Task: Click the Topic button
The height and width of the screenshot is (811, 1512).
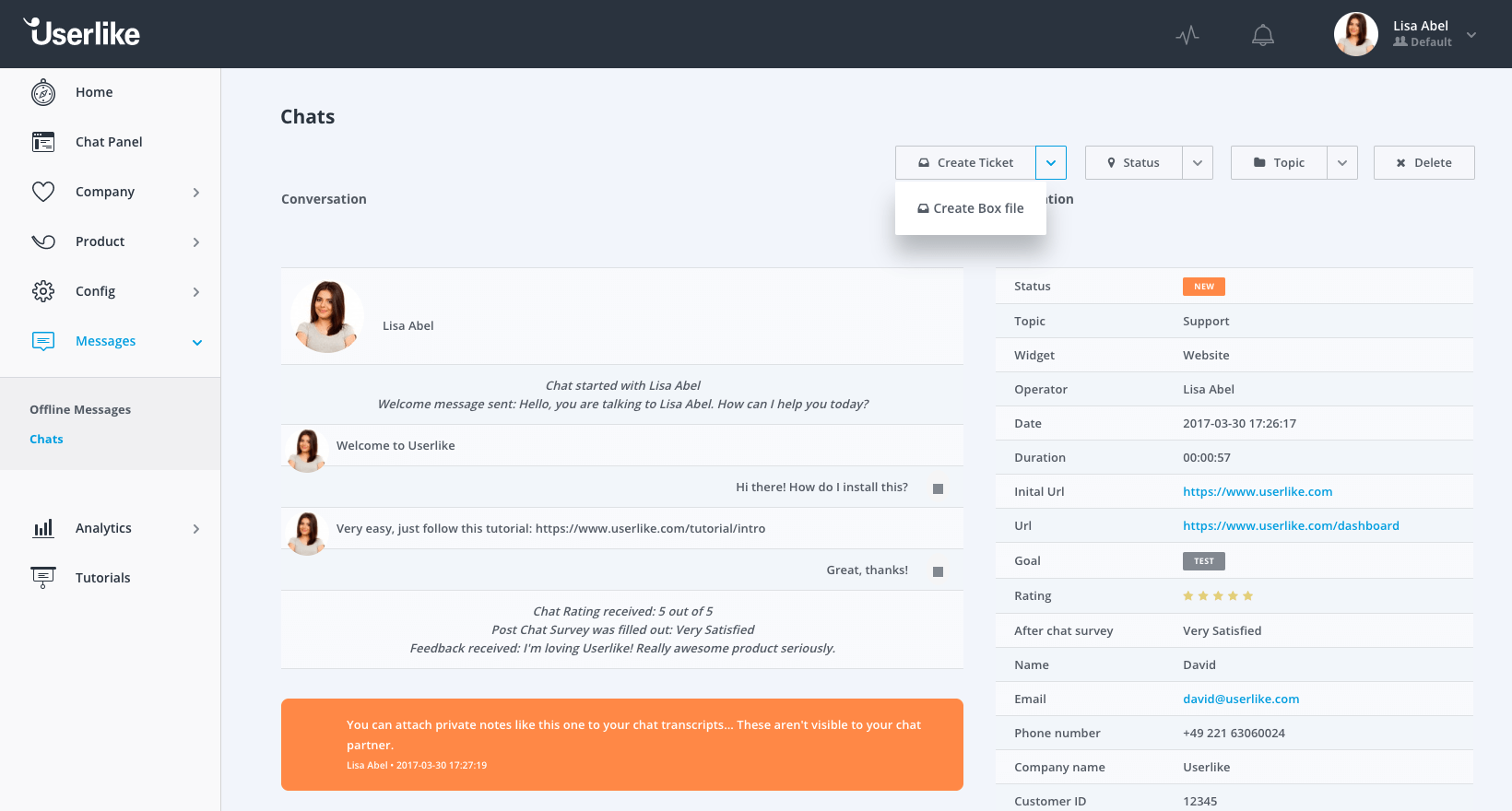Action: click(1279, 162)
